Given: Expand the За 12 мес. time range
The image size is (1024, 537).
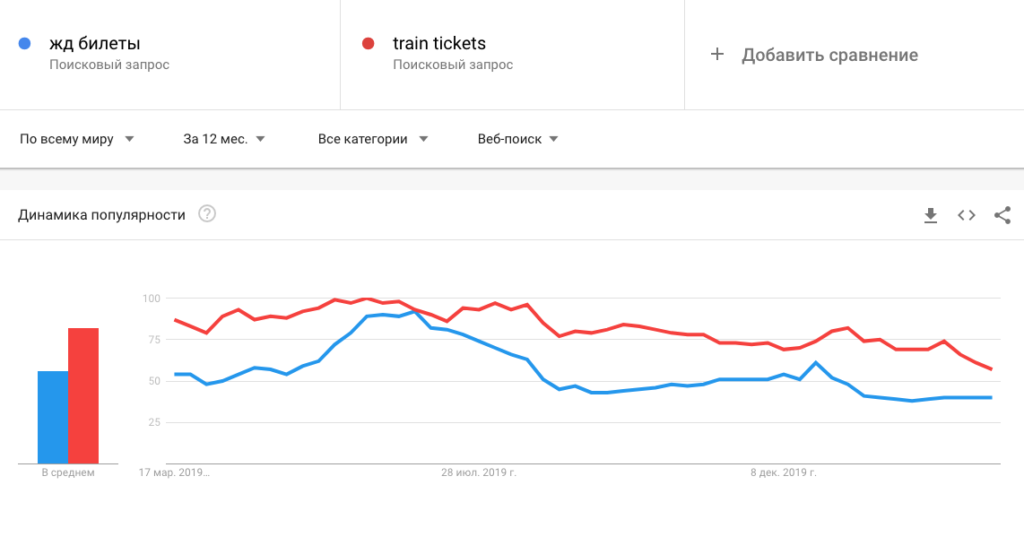Looking at the screenshot, I should tap(224, 139).
